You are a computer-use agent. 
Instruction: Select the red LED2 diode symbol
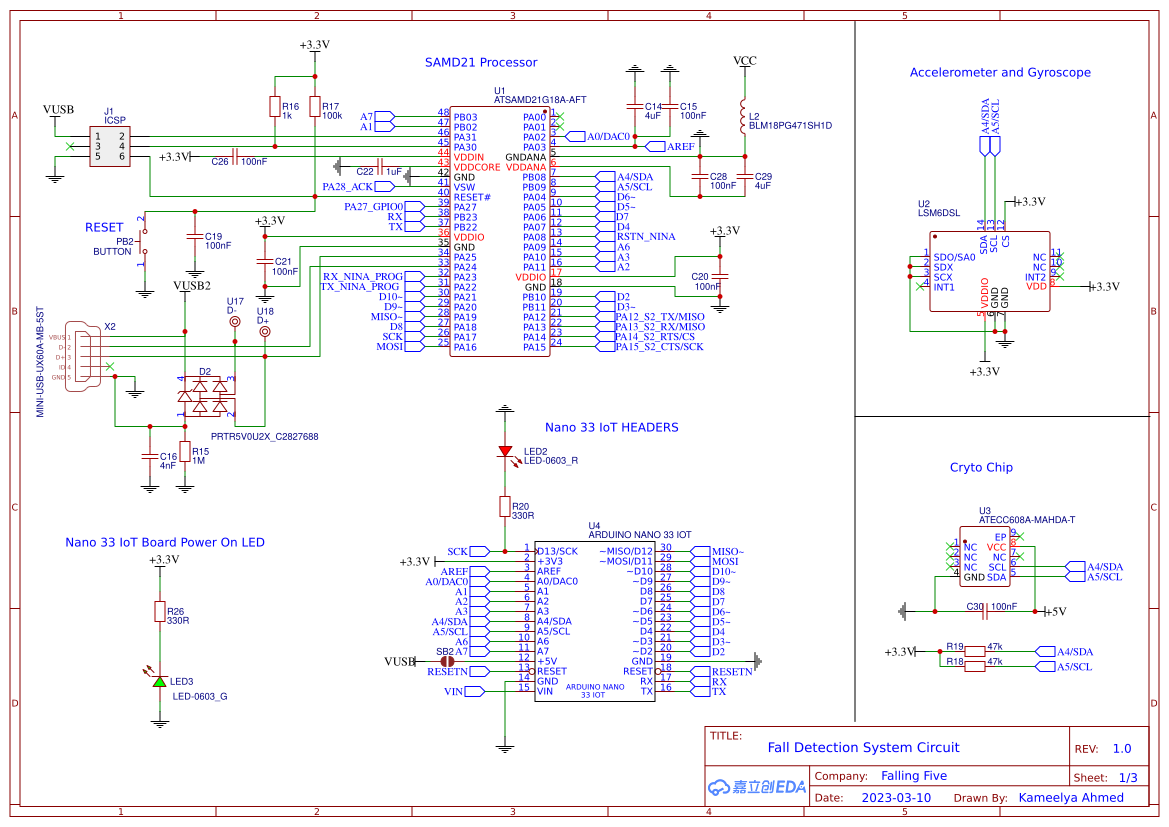(x=505, y=452)
